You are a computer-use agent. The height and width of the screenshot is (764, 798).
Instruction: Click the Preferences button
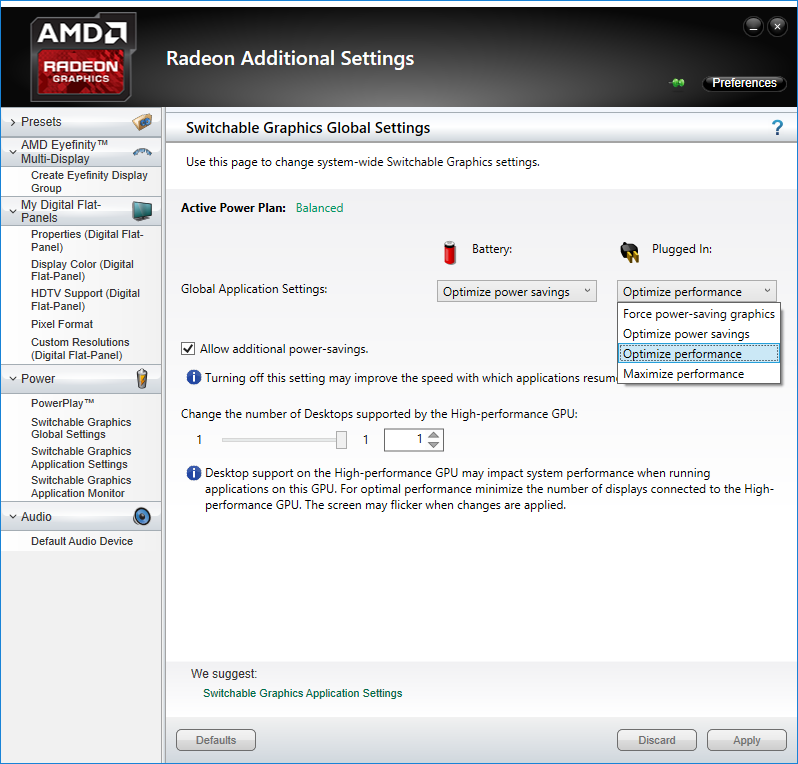[744, 83]
